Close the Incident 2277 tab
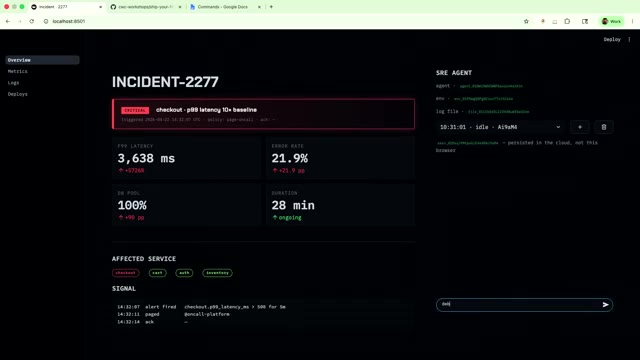The height and width of the screenshot is (360, 640). (100, 7)
